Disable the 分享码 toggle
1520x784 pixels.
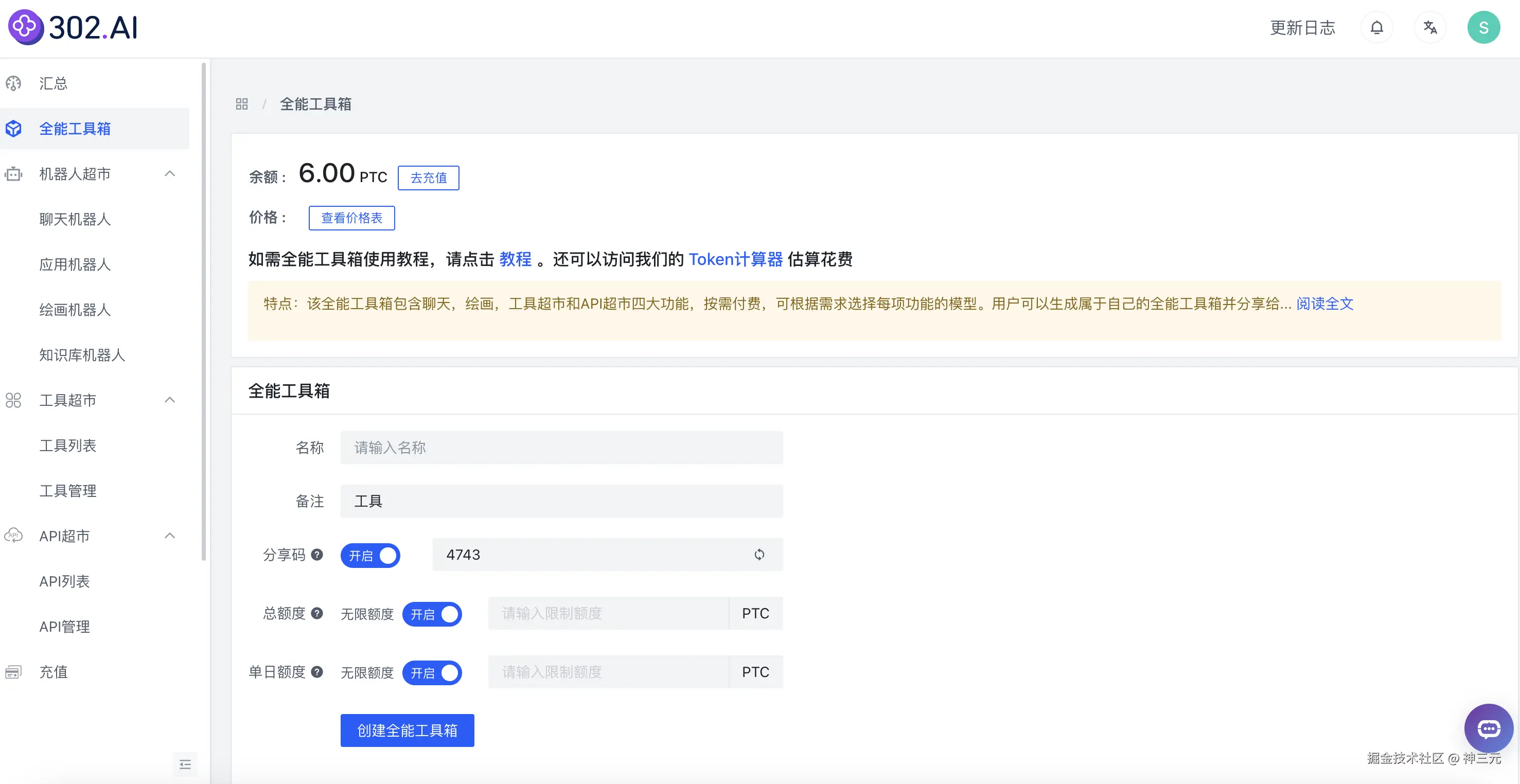[370, 556]
